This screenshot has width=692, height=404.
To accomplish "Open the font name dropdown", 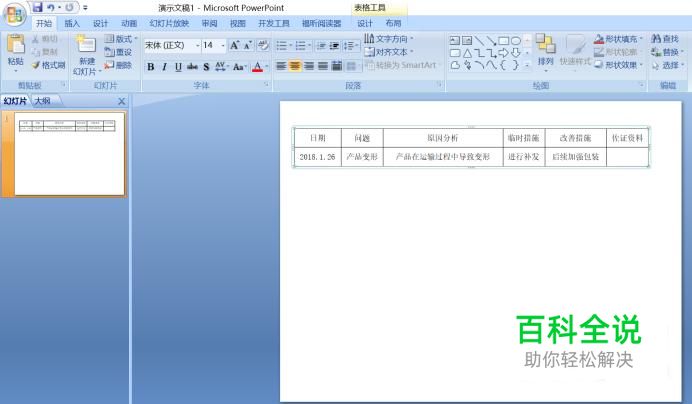I will (197, 45).
